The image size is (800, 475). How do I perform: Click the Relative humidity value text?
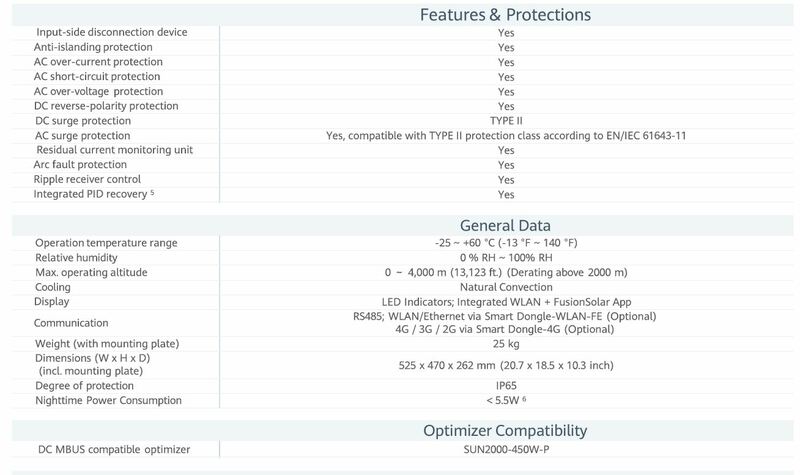click(x=505, y=258)
